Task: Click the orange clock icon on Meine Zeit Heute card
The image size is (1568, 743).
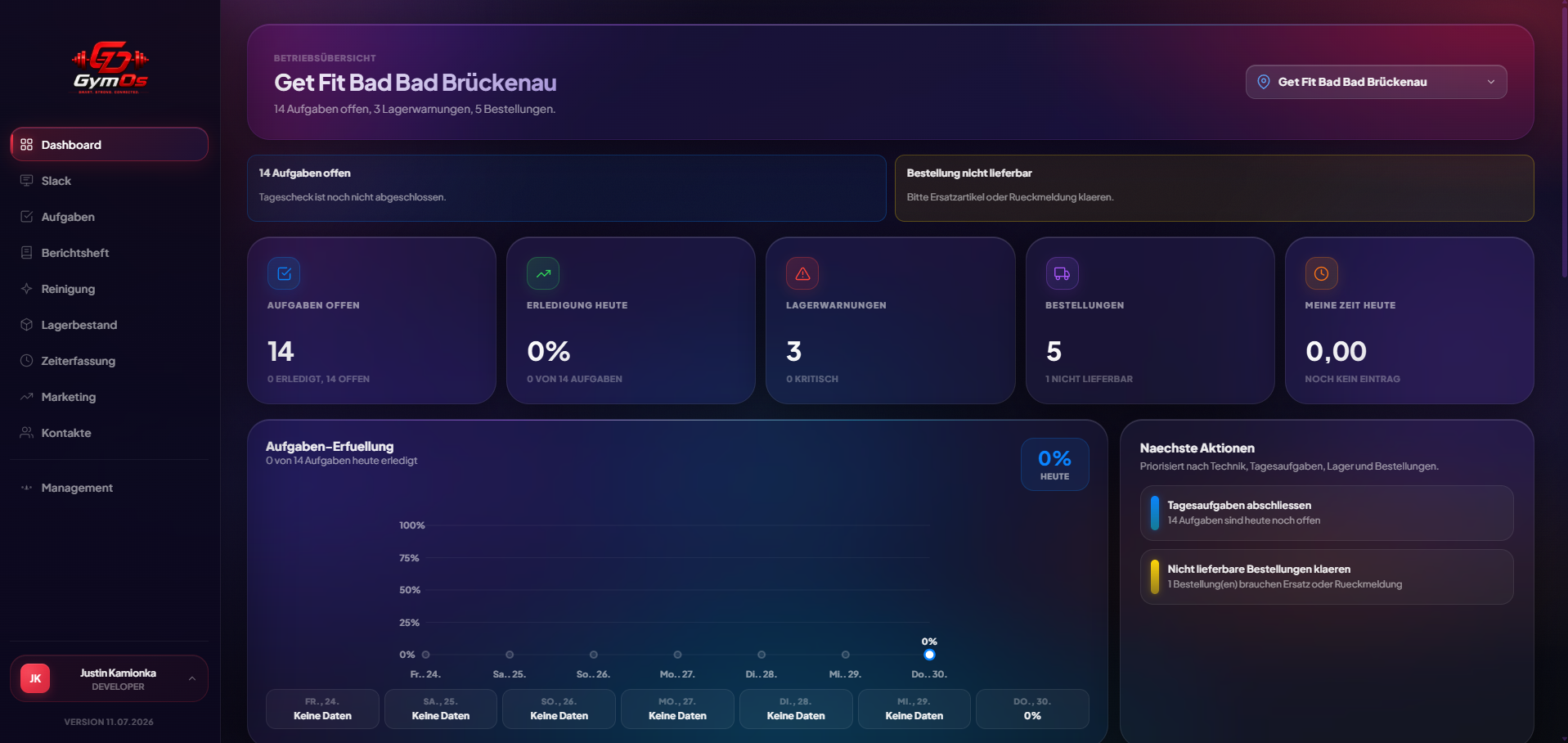Action: coord(1321,273)
